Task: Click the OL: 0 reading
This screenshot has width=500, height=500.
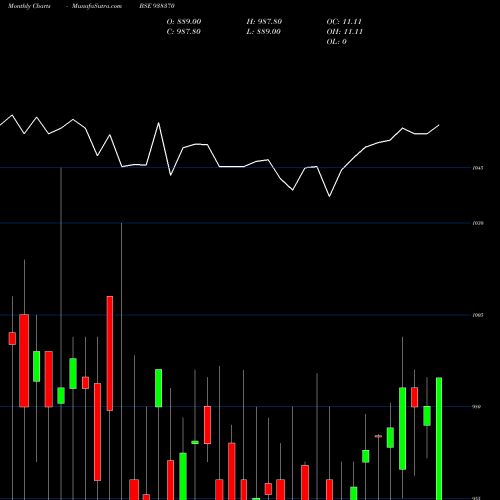Action: pyautogui.click(x=336, y=41)
